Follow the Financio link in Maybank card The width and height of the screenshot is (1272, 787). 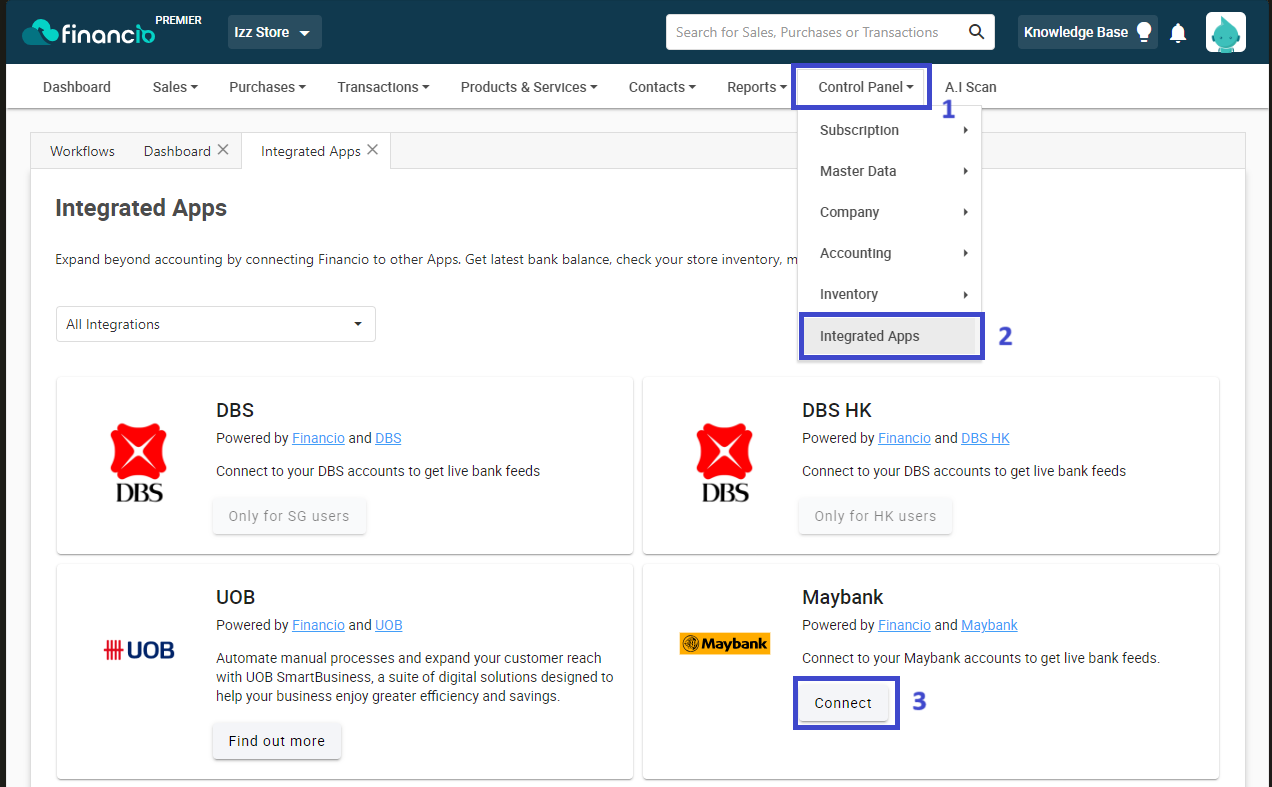(x=904, y=625)
